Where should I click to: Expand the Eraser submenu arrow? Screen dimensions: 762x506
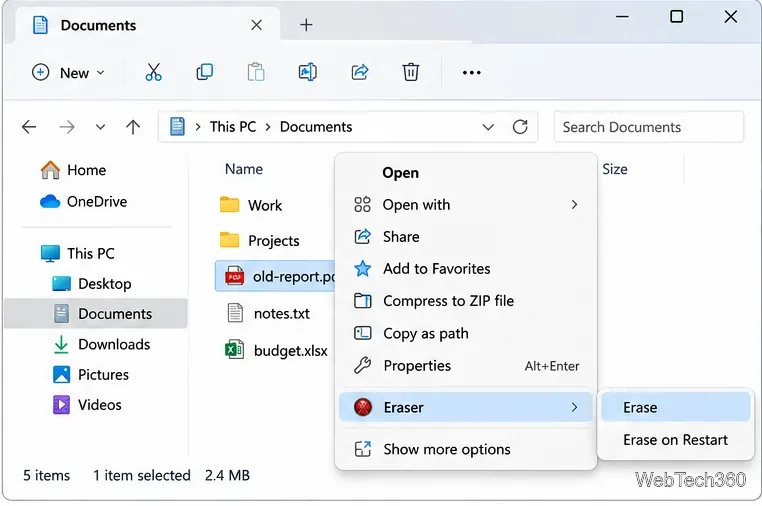(x=574, y=407)
